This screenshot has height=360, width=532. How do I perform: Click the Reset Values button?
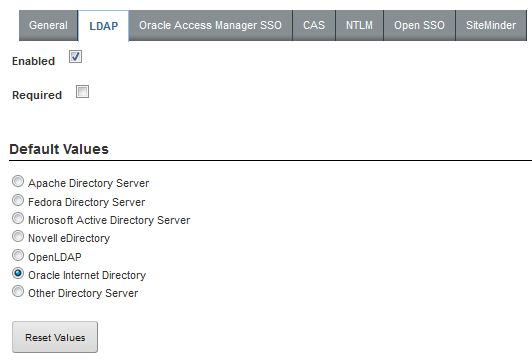55,337
